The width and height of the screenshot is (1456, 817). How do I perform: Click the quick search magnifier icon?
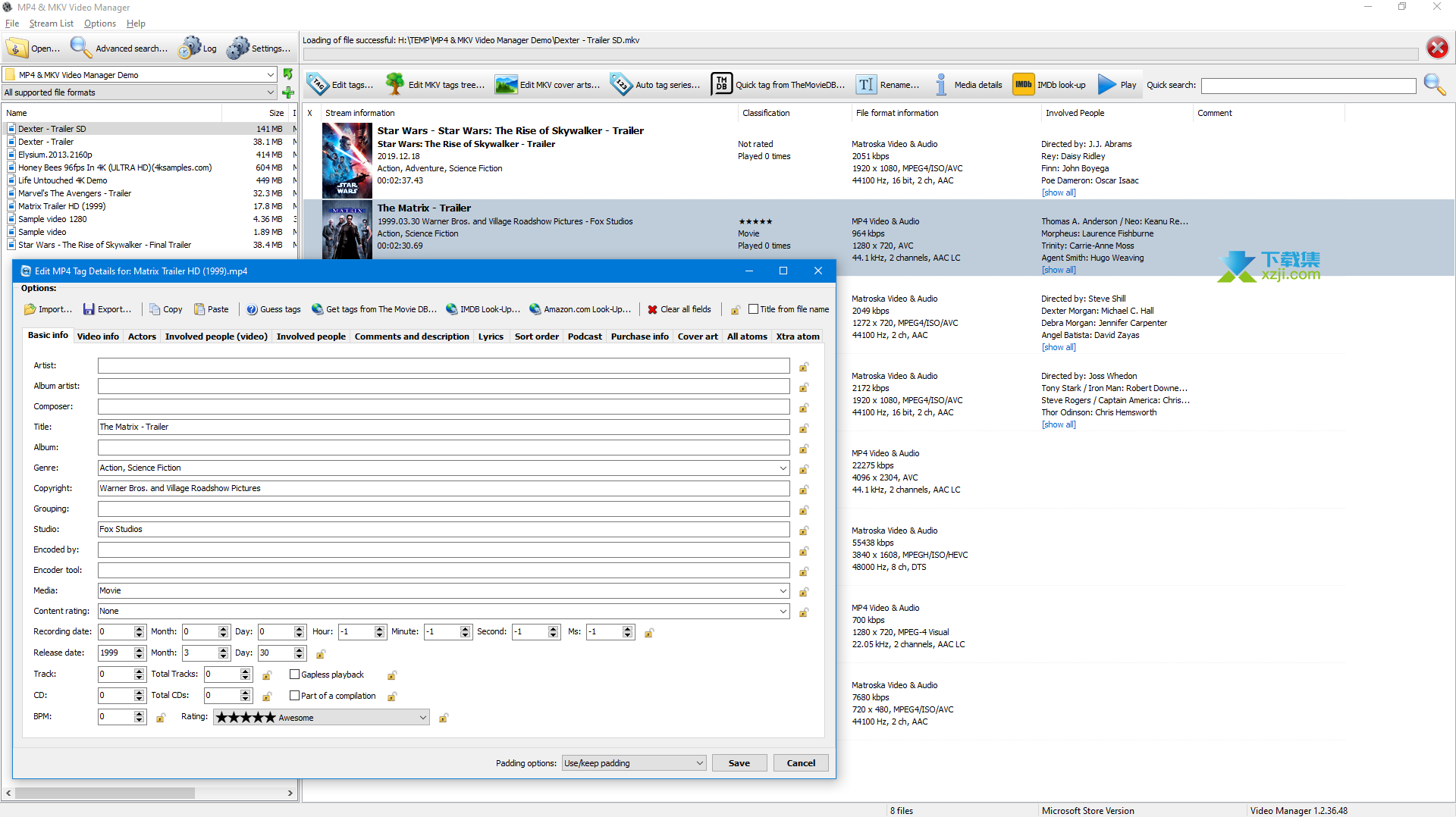coord(1435,85)
